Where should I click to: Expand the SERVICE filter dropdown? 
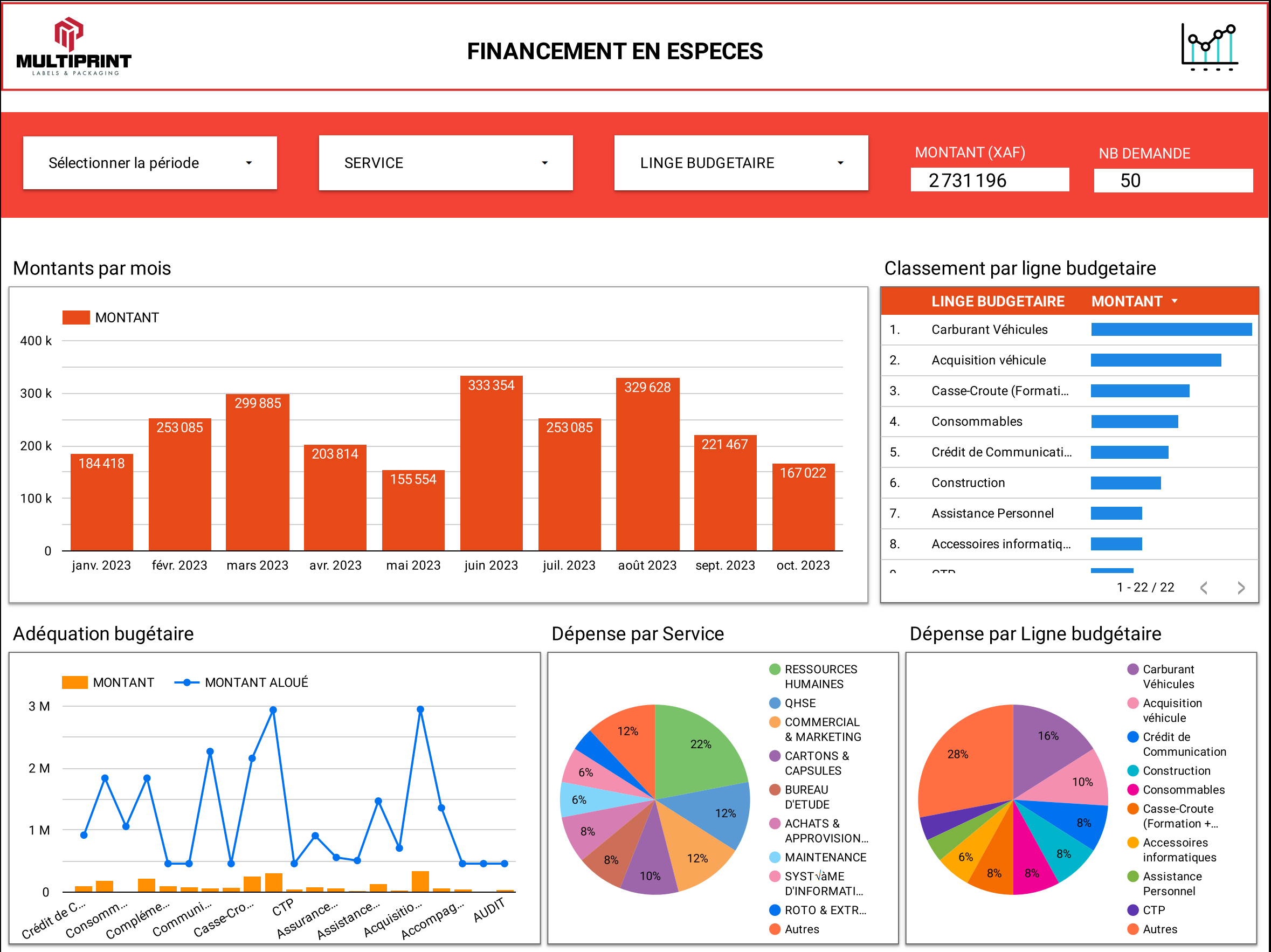click(446, 163)
